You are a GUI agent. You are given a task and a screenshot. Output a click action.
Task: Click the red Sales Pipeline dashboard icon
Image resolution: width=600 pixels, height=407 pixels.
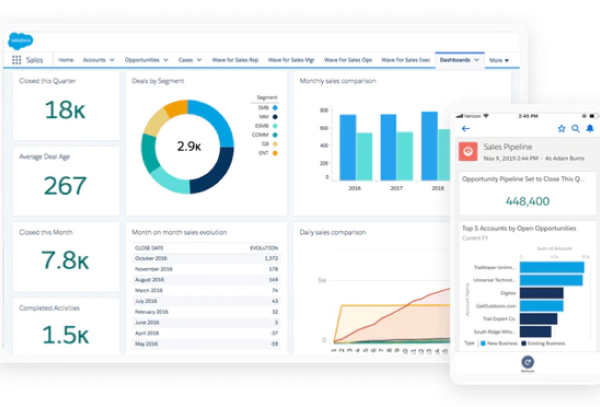(468, 151)
